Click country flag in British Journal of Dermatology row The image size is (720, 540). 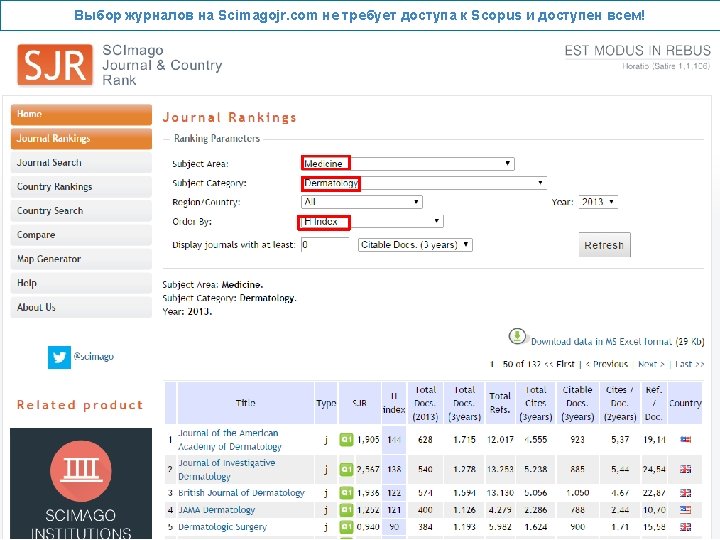686,493
